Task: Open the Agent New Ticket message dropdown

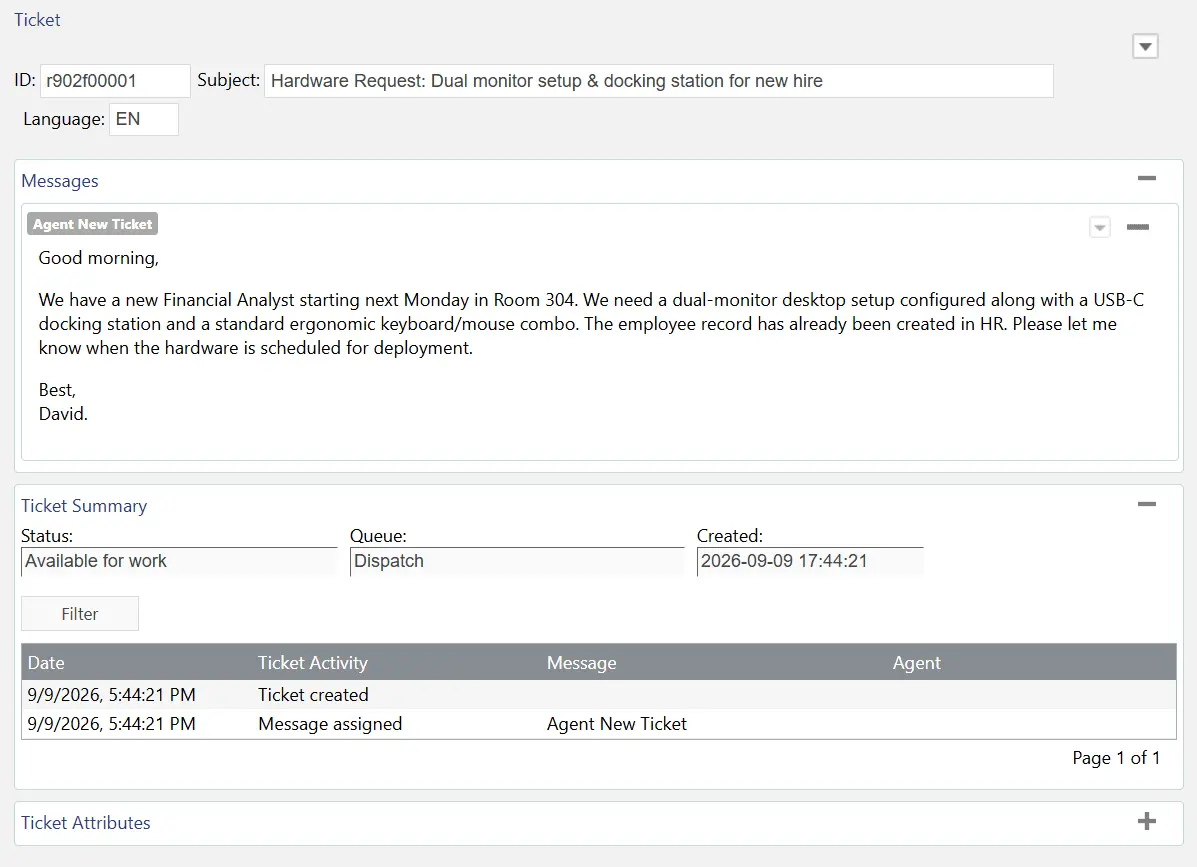Action: click(1099, 227)
